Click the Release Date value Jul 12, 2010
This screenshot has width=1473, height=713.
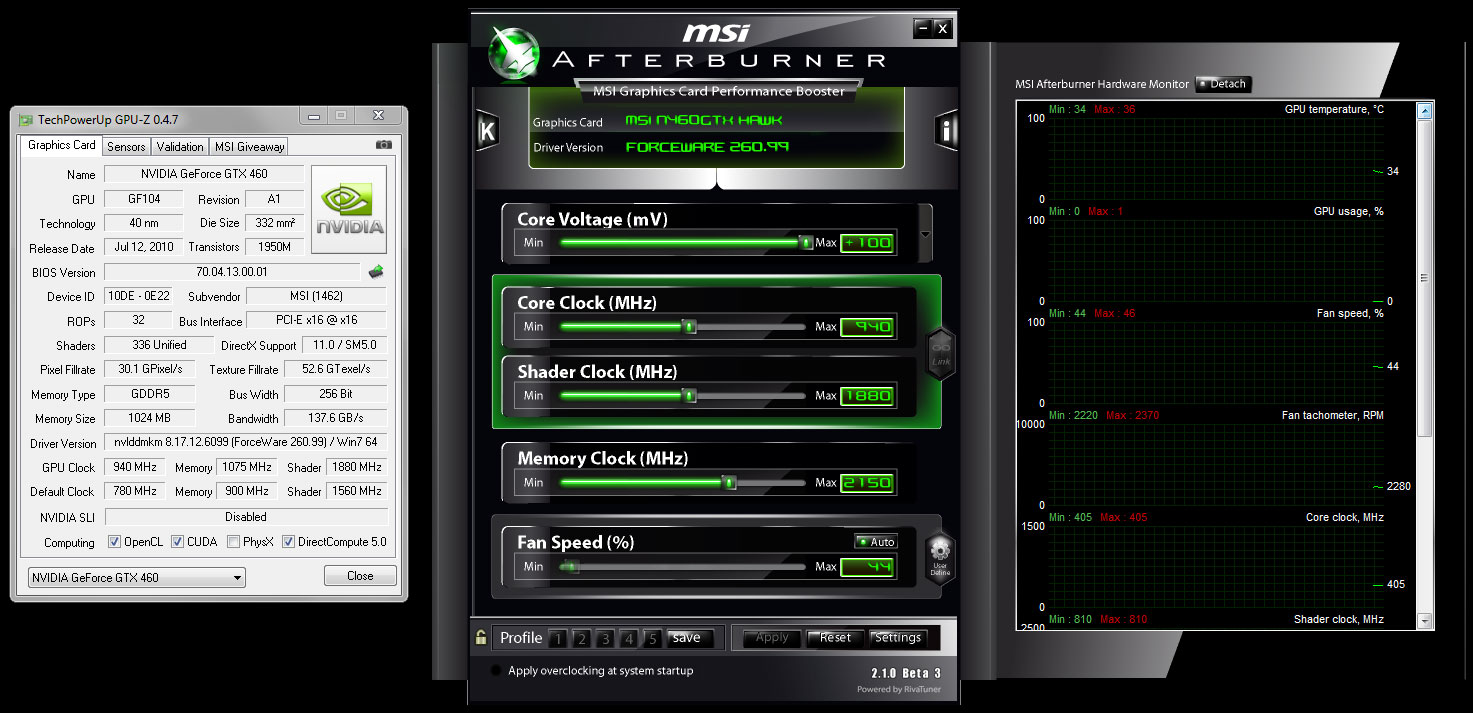[x=144, y=247]
